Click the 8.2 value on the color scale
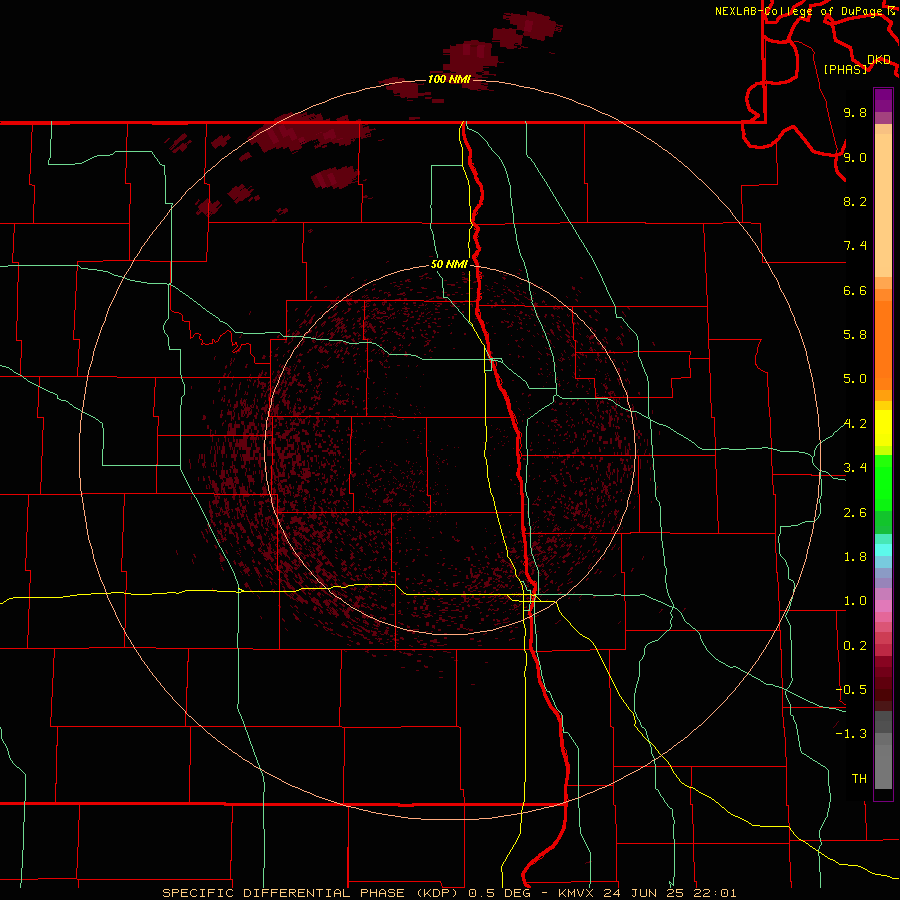The height and width of the screenshot is (900, 900). (x=855, y=201)
